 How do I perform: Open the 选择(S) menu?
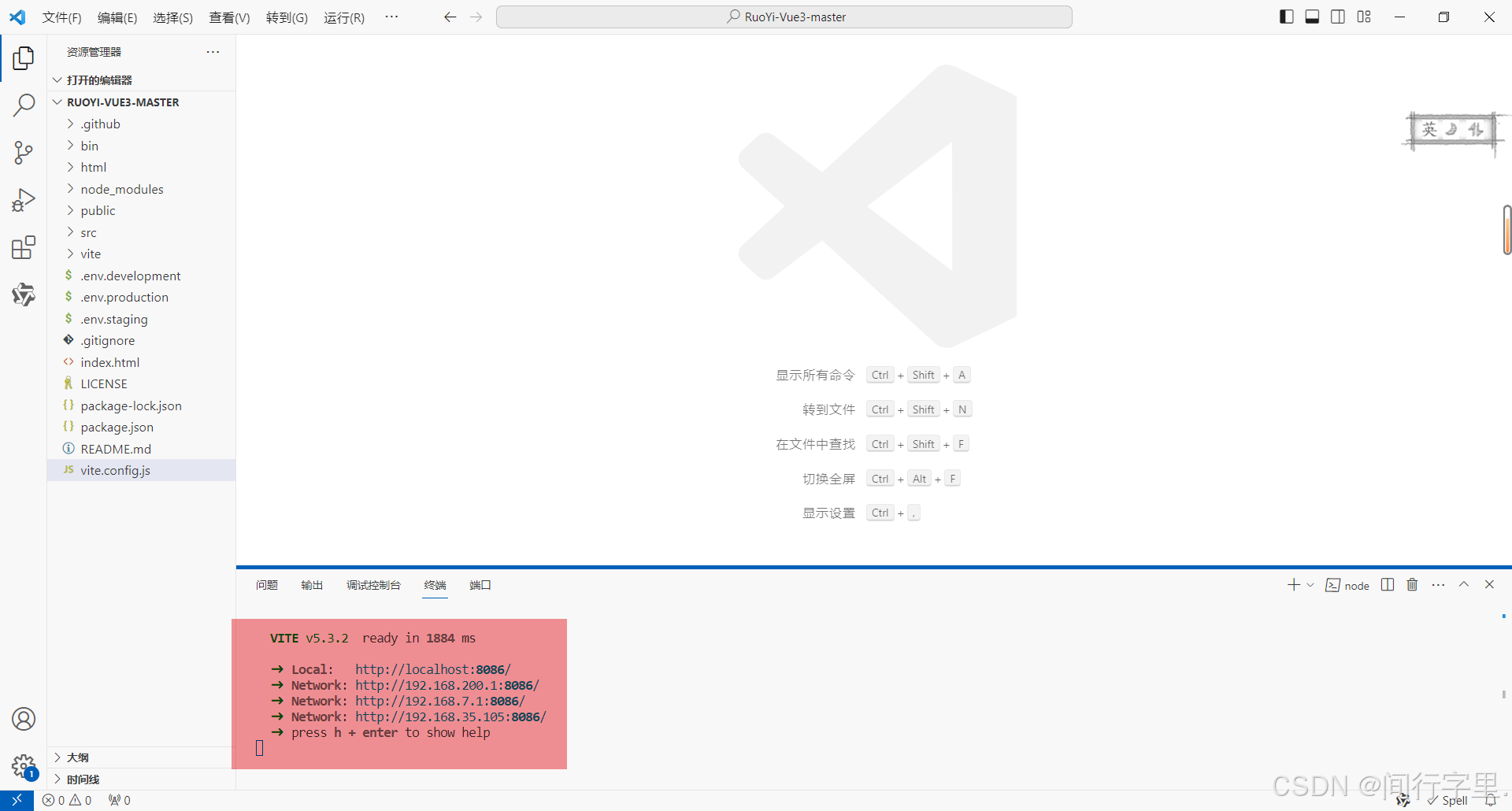[172, 17]
